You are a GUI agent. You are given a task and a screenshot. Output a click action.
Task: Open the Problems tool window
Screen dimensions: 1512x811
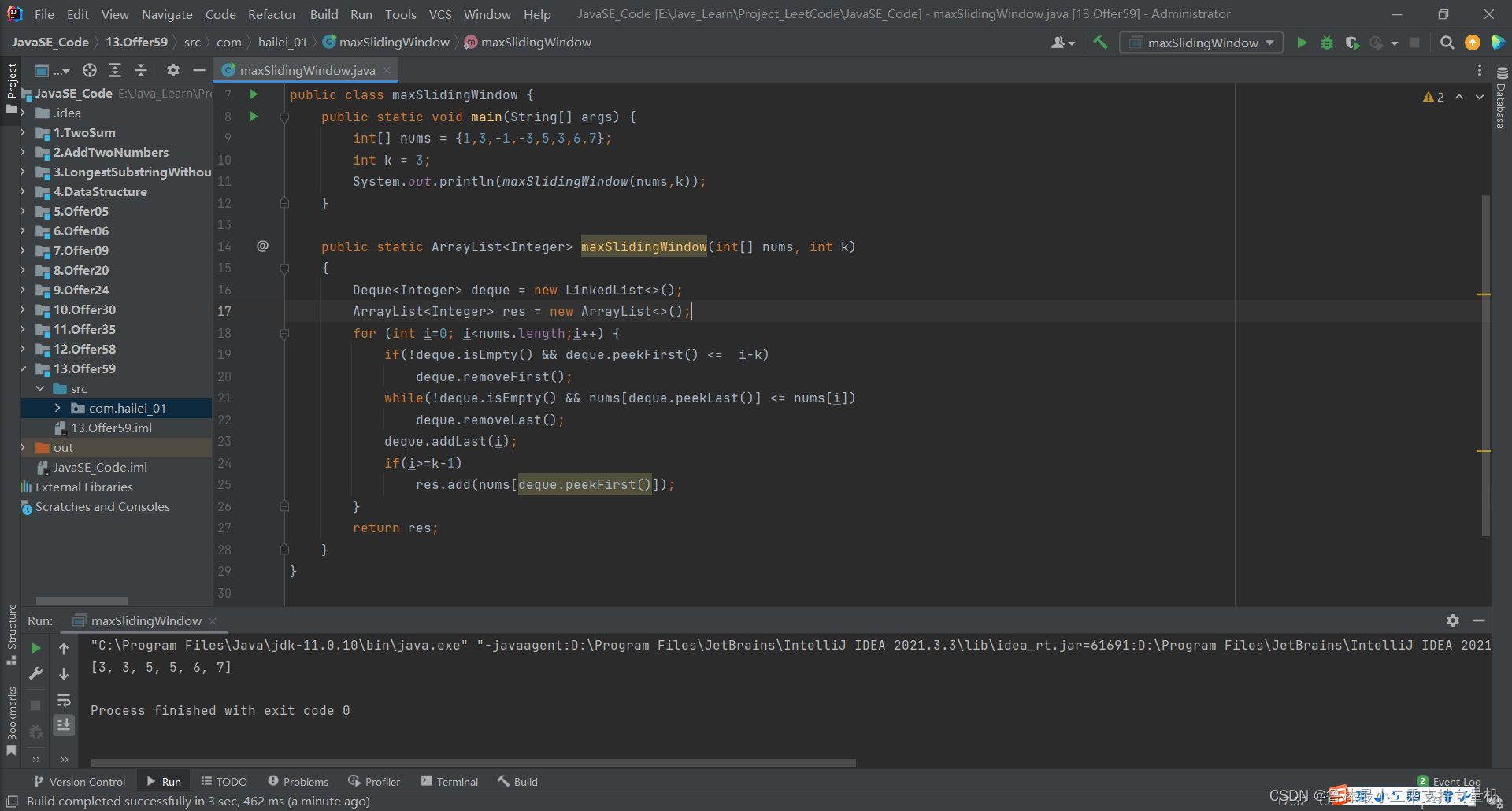coord(298,781)
